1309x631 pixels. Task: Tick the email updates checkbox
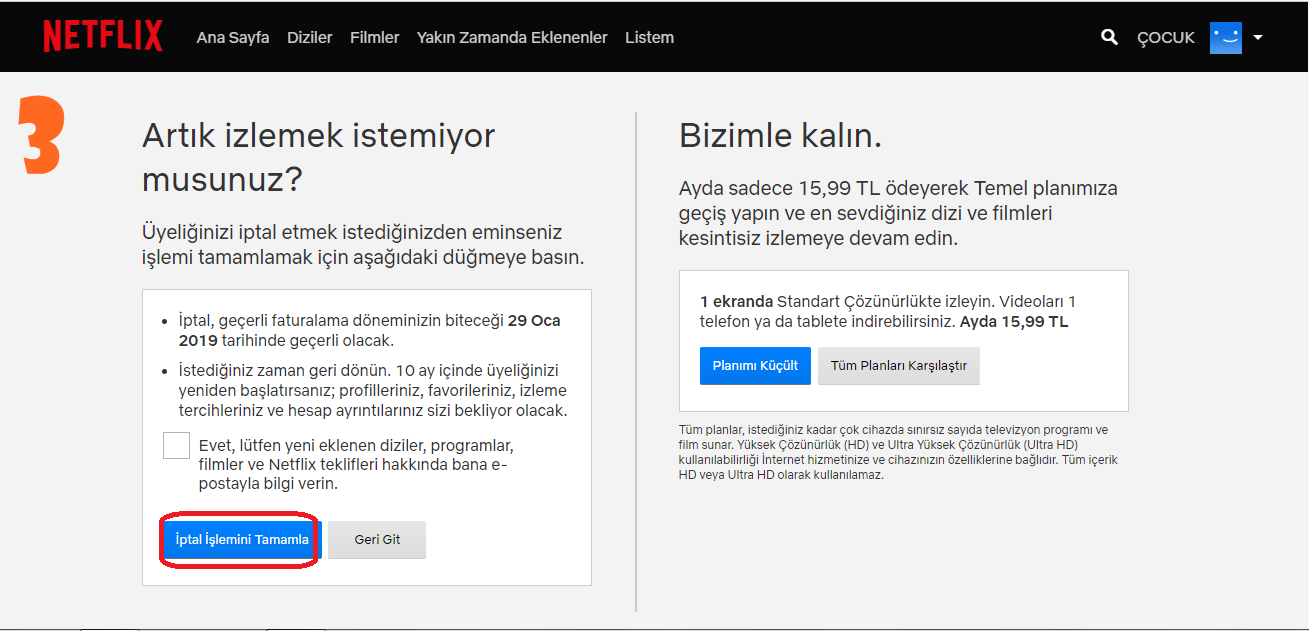176,445
